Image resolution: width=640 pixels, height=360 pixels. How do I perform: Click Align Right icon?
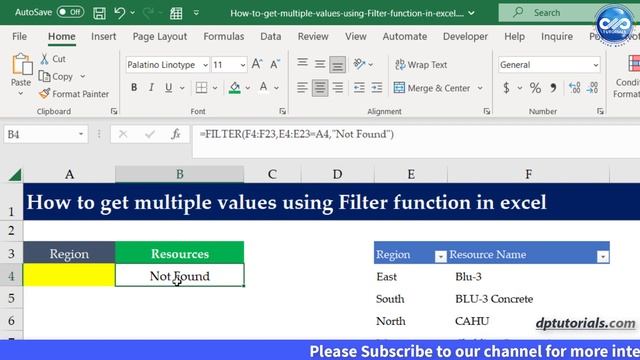click(338, 87)
